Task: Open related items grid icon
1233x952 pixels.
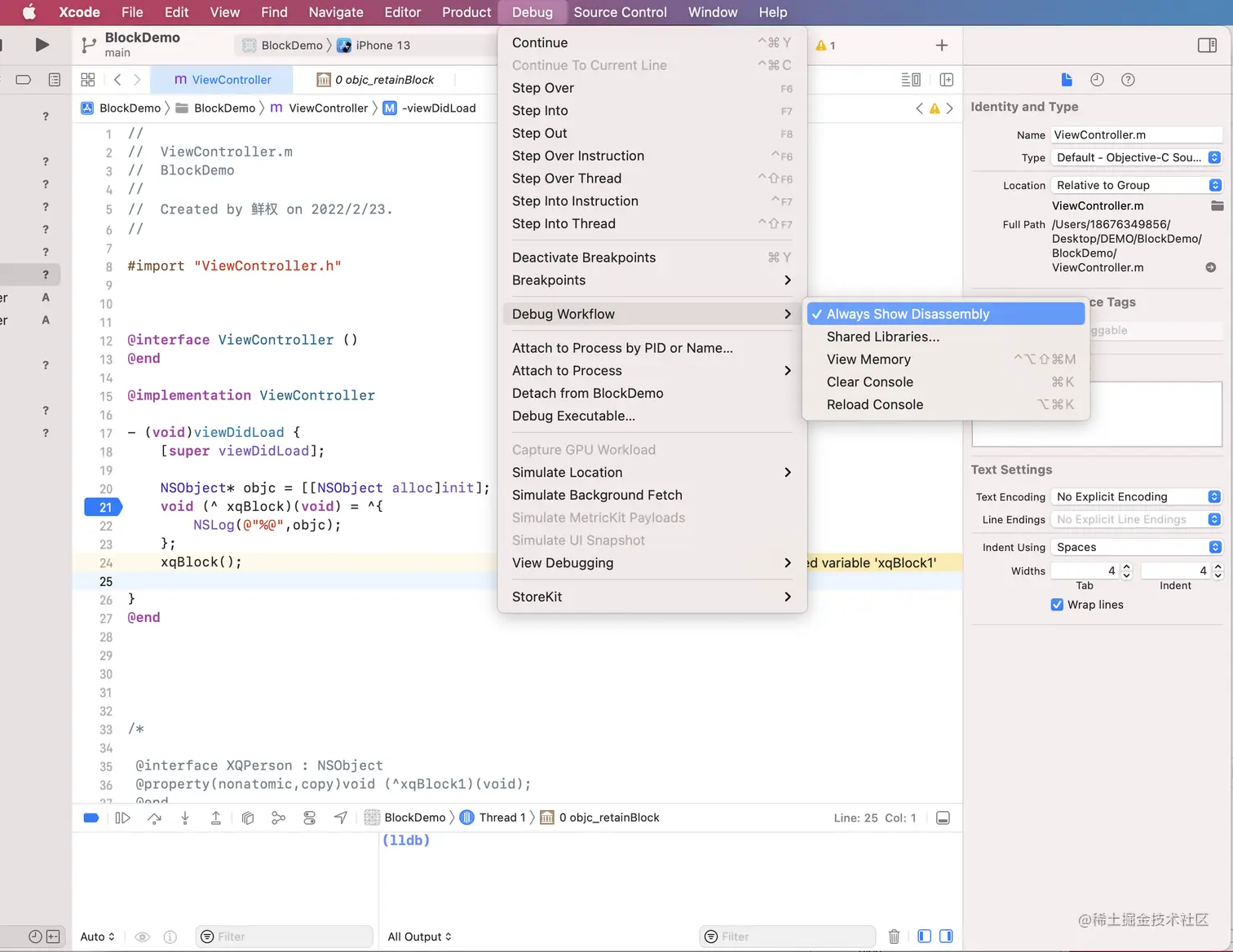Action: tap(88, 79)
